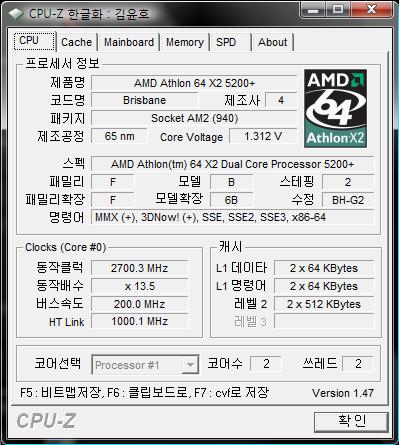Screen dimensions: 399x445
Task: Minimize the CPU-Z window
Action: tap(313, 10)
